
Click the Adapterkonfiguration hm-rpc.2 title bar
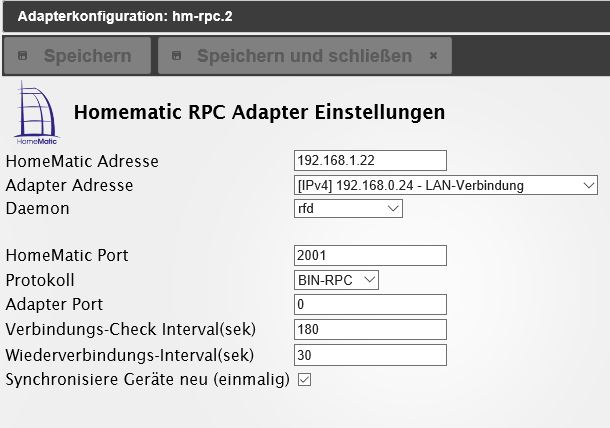118,16
